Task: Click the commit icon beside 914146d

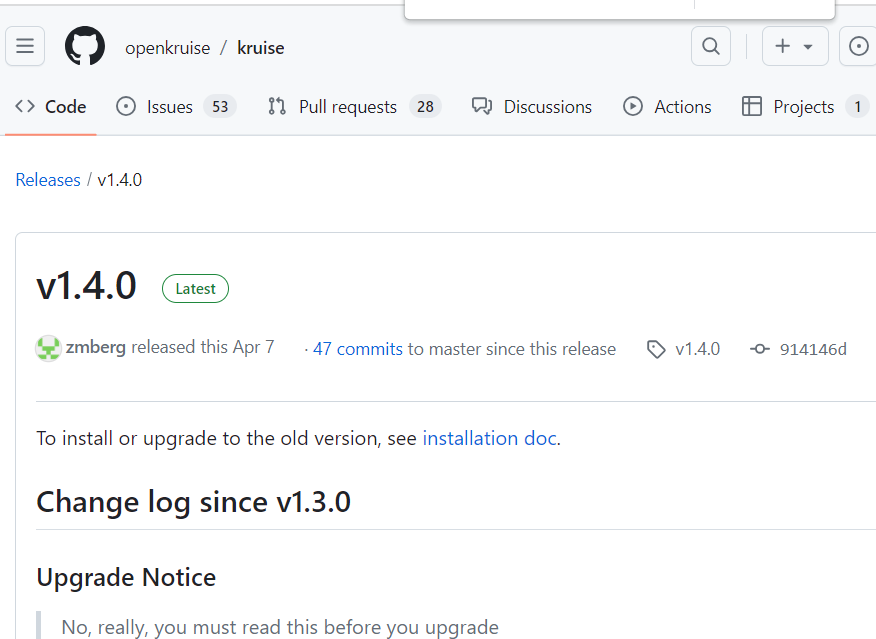Action: [x=760, y=349]
